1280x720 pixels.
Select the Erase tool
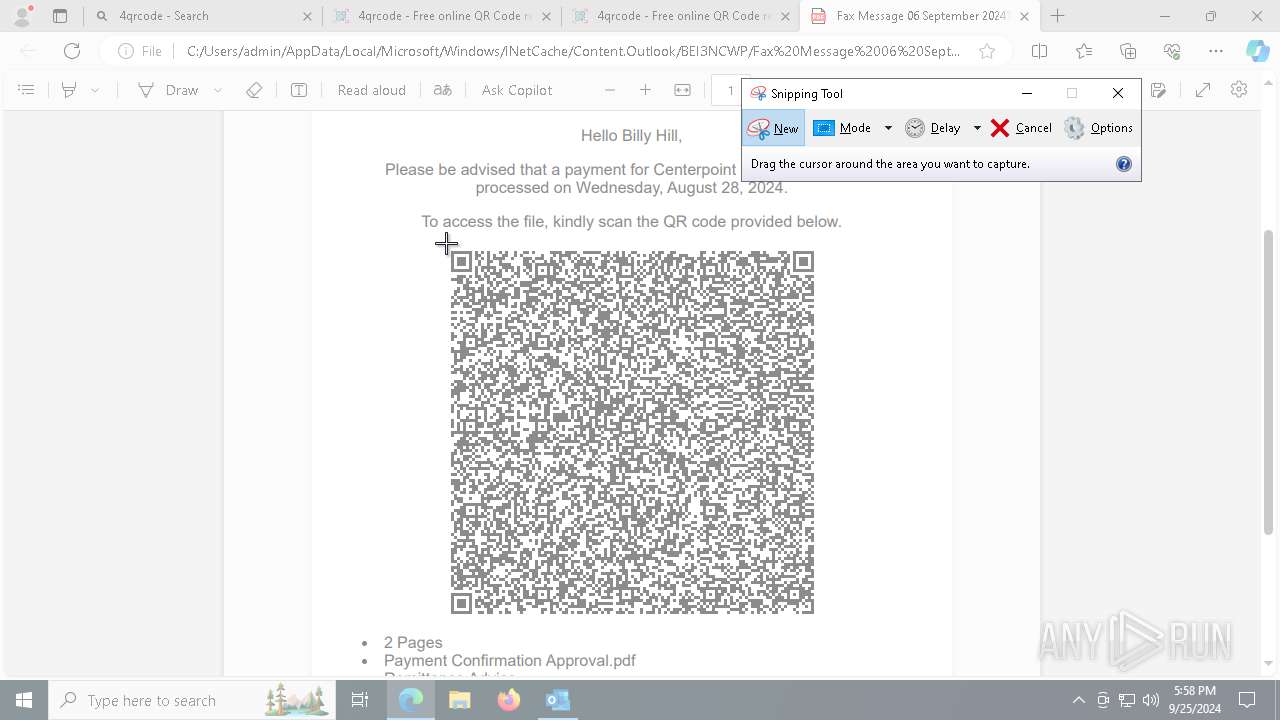[x=254, y=90]
